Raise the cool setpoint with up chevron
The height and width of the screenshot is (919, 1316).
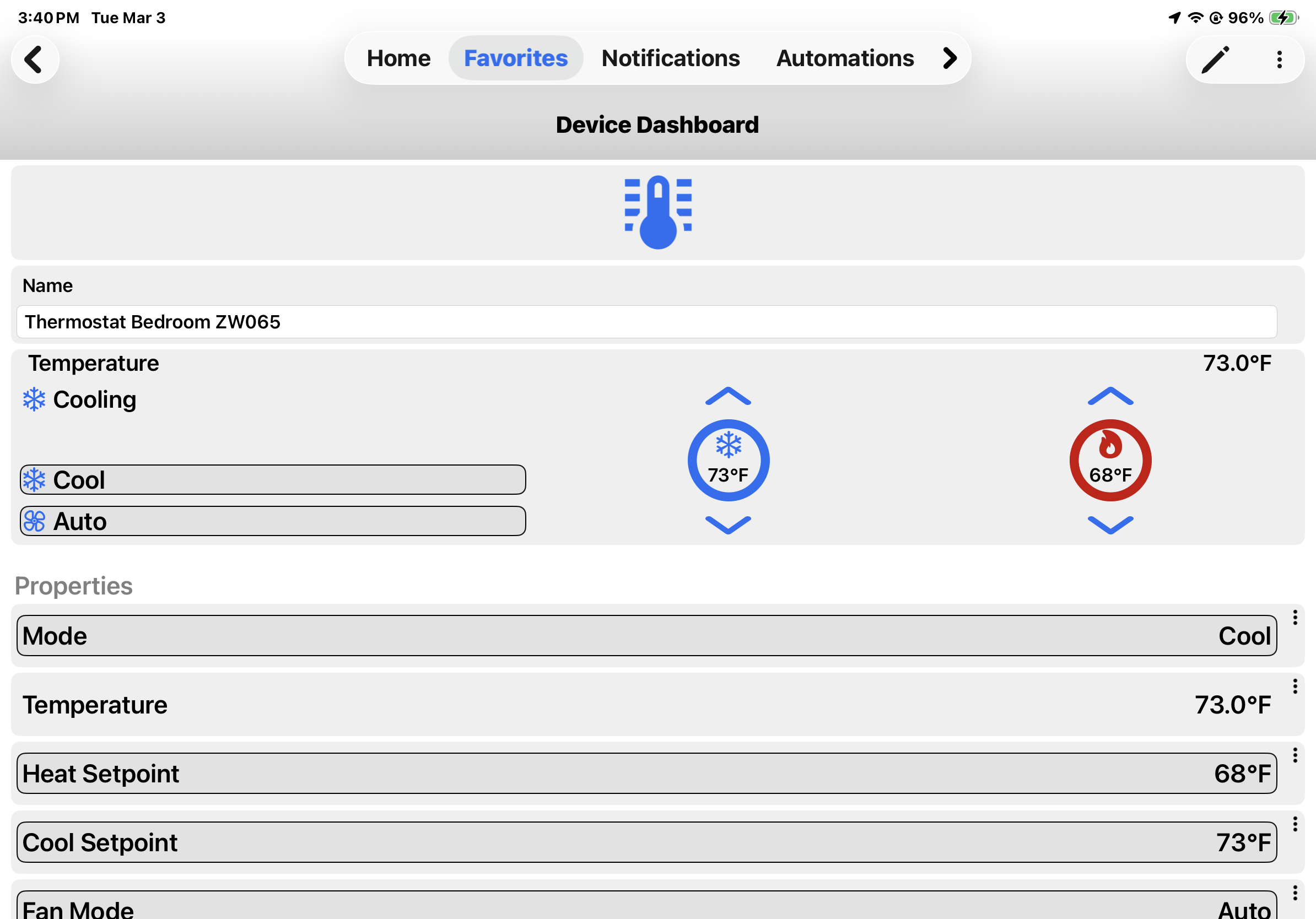[x=728, y=397]
